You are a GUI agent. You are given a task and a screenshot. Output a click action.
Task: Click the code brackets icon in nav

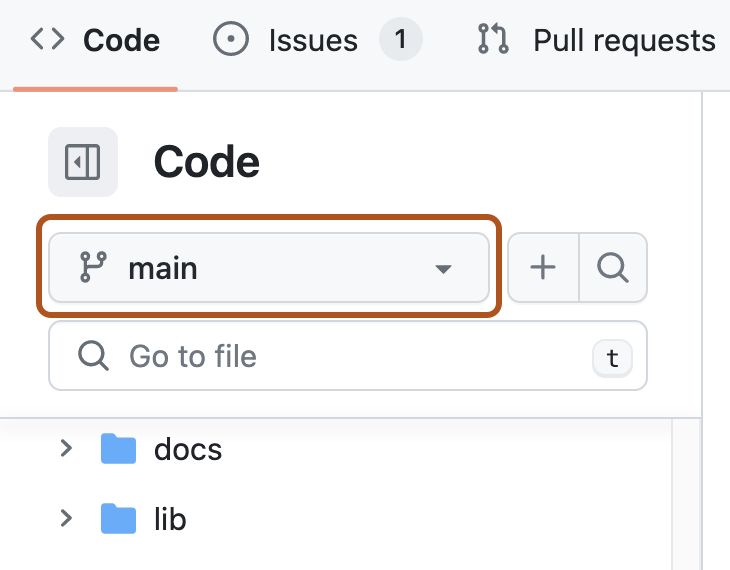click(47, 39)
